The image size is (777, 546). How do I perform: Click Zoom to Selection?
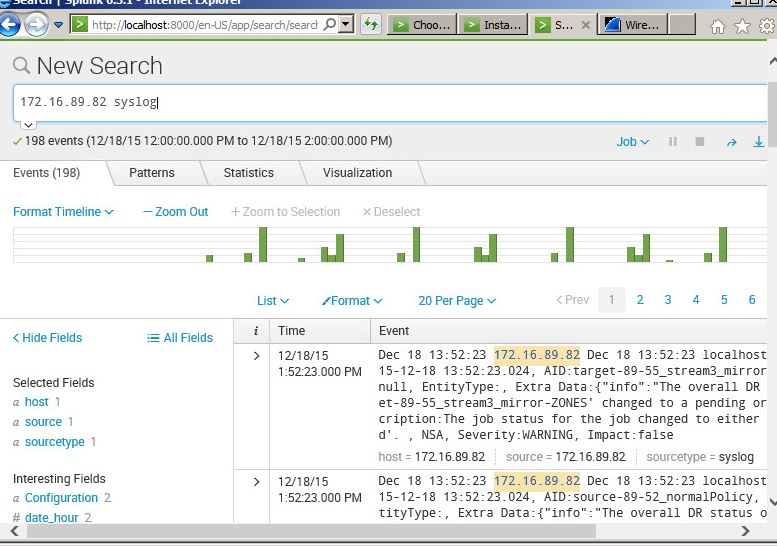click(285, 212)
